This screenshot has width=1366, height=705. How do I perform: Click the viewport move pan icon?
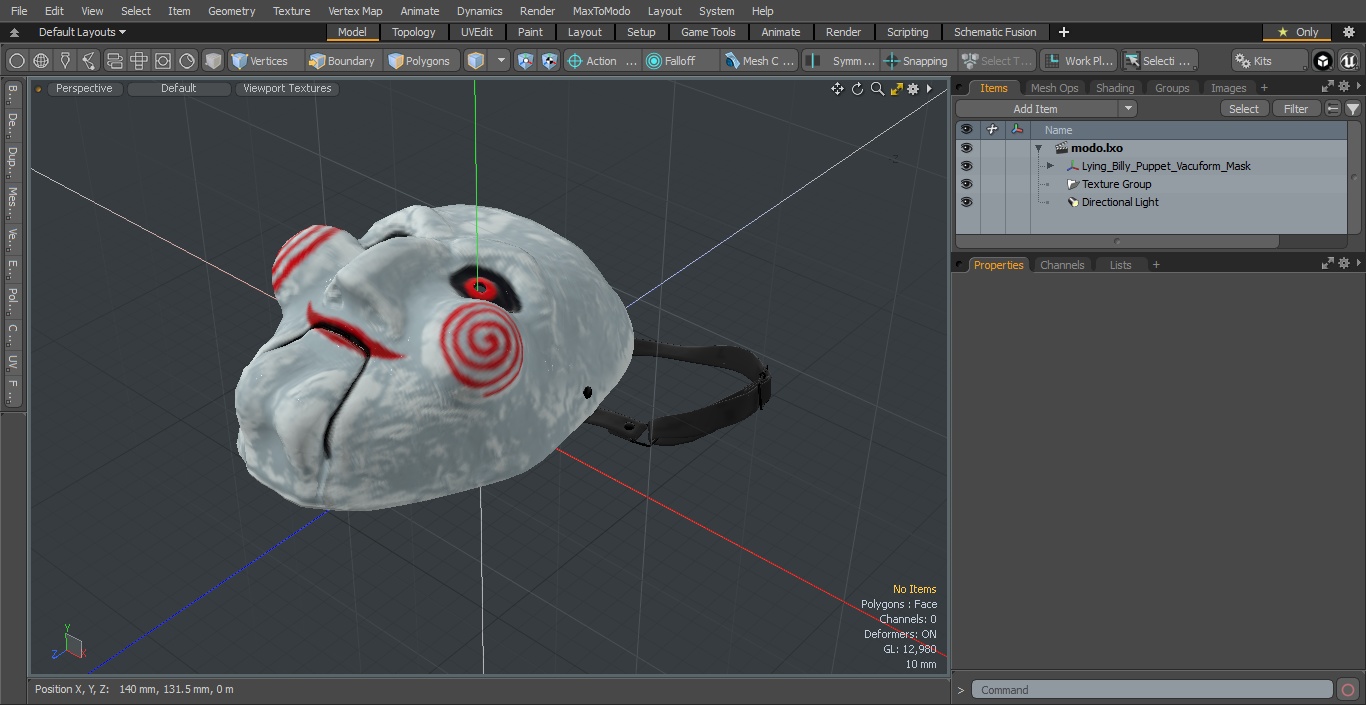837,89
